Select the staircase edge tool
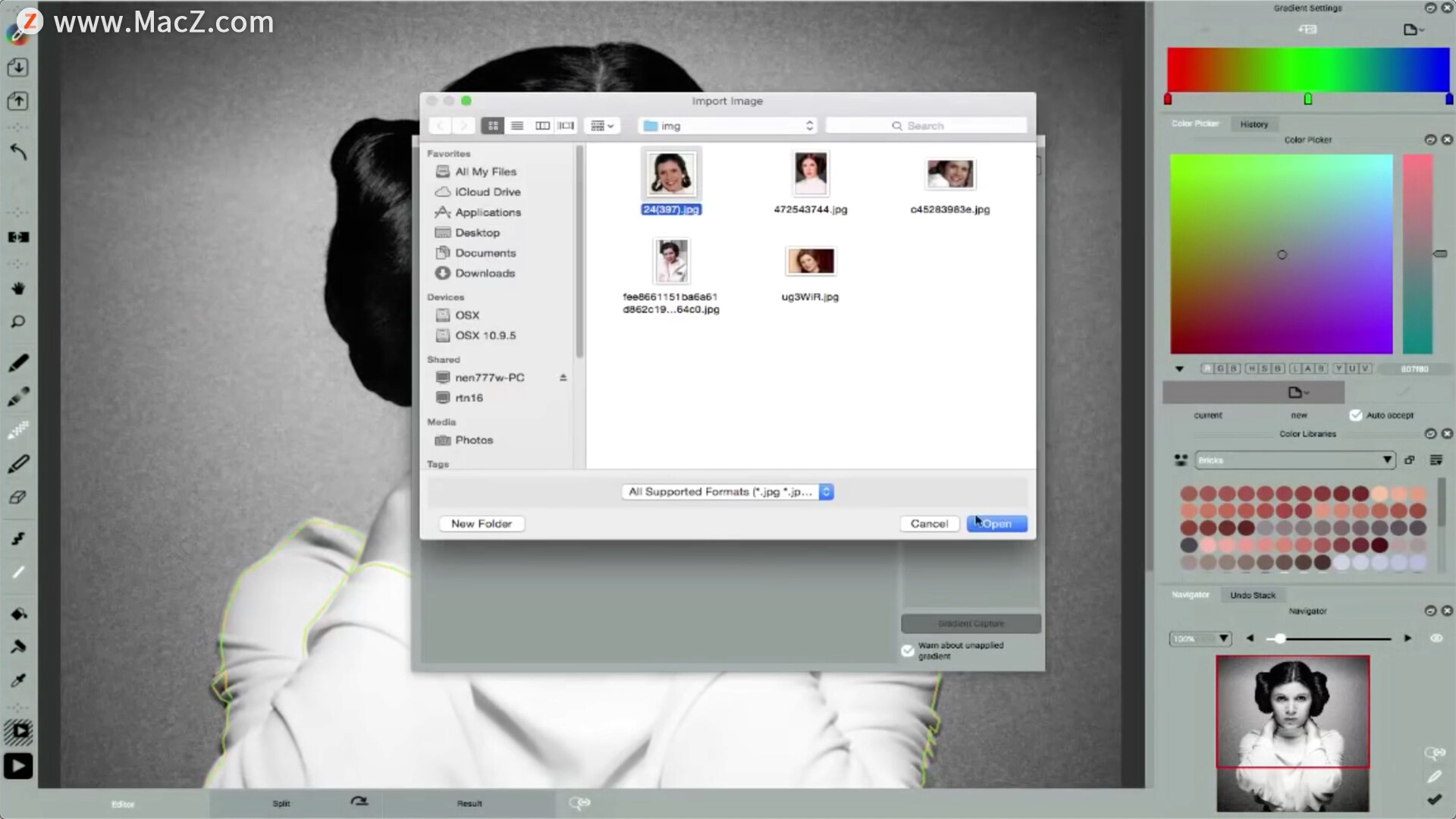 [x=17, y=539]
